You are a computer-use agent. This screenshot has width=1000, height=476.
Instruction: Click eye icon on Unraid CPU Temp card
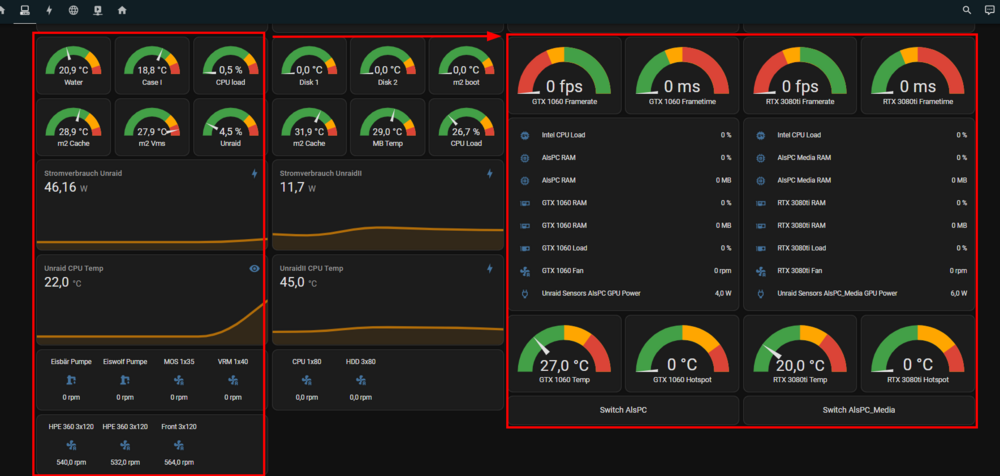click(254, 269)
